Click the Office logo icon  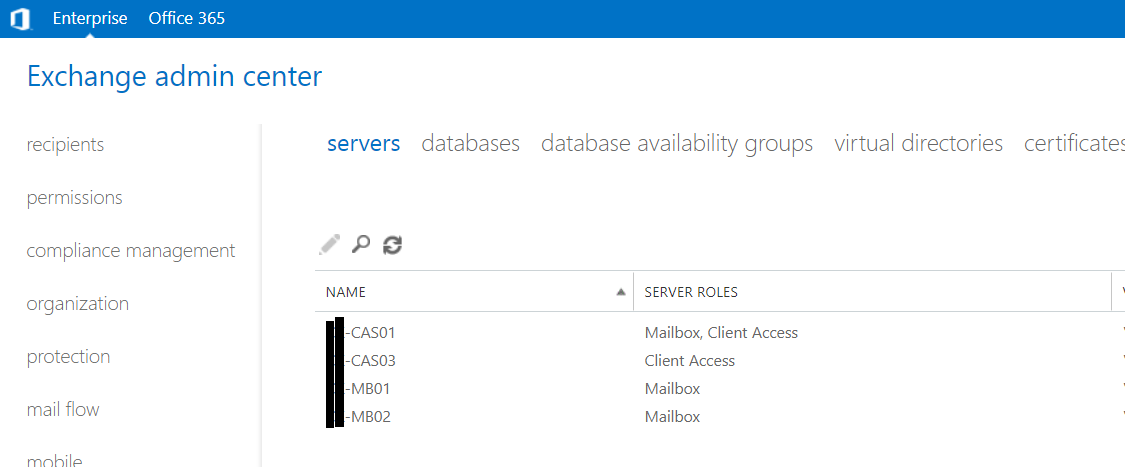[20, 19]
